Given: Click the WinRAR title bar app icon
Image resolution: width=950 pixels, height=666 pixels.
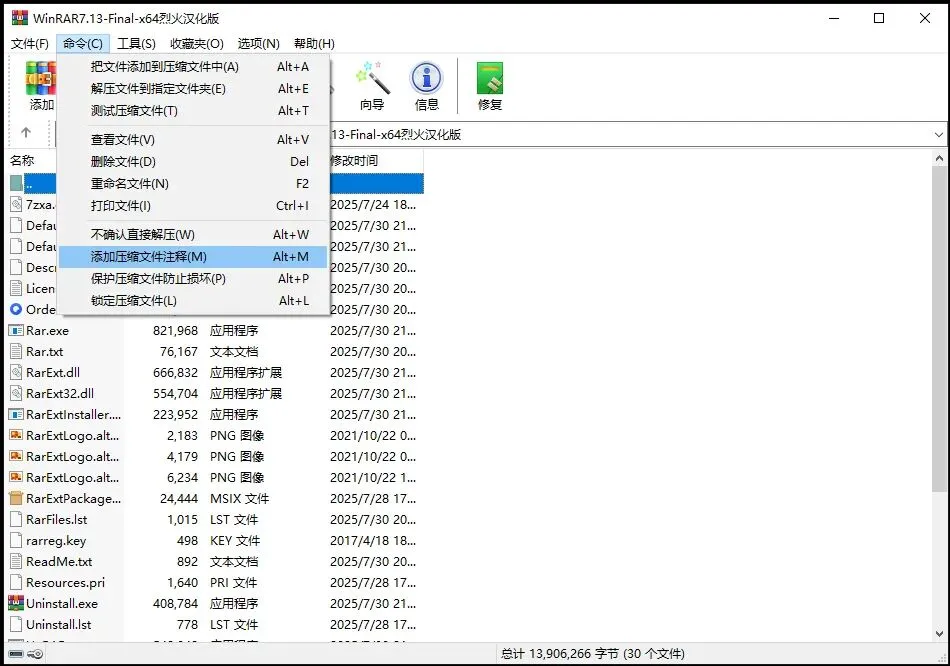Looking at the screenshot, I should [19, 18].
